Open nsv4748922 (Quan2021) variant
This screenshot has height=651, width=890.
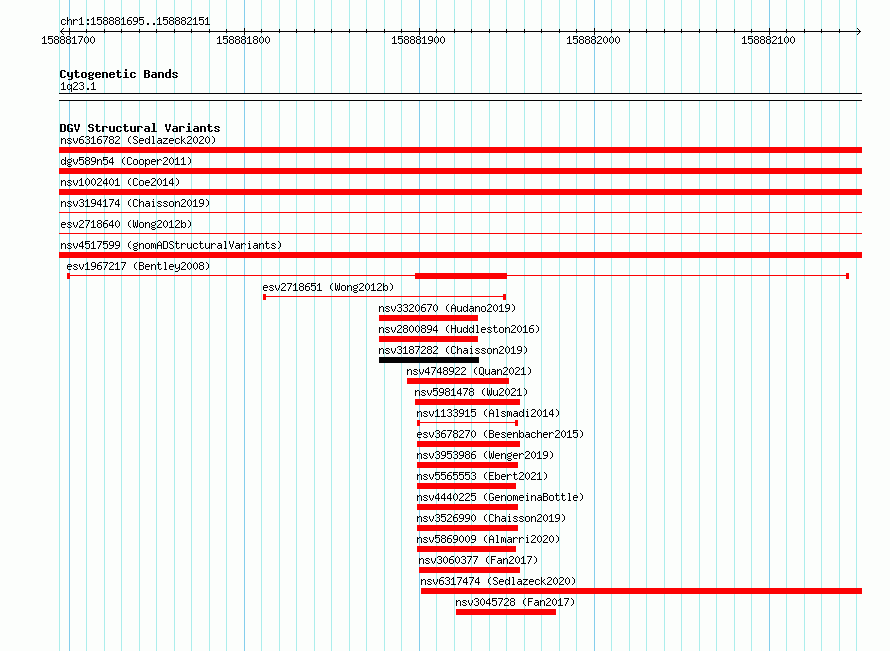pos(469,371)
